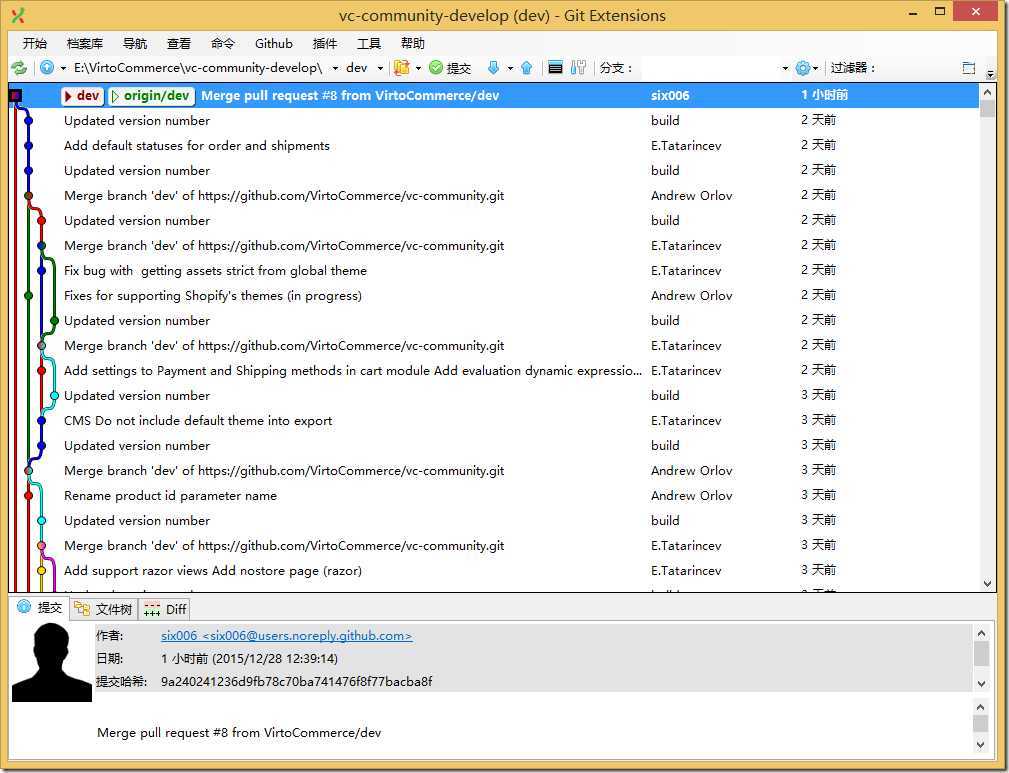Select commit 'CMS Do not include default theme'
Screen dimensions: 1009x773
495,420
